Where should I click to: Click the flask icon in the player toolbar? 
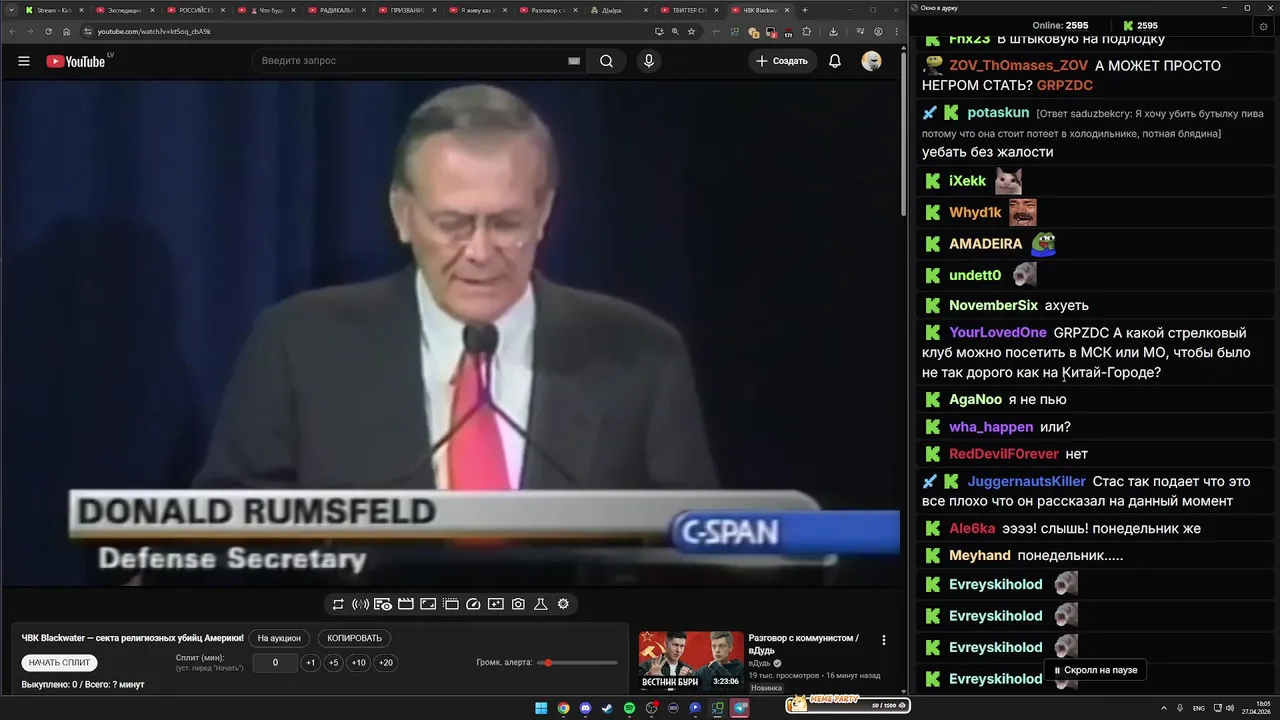[540, 604]
